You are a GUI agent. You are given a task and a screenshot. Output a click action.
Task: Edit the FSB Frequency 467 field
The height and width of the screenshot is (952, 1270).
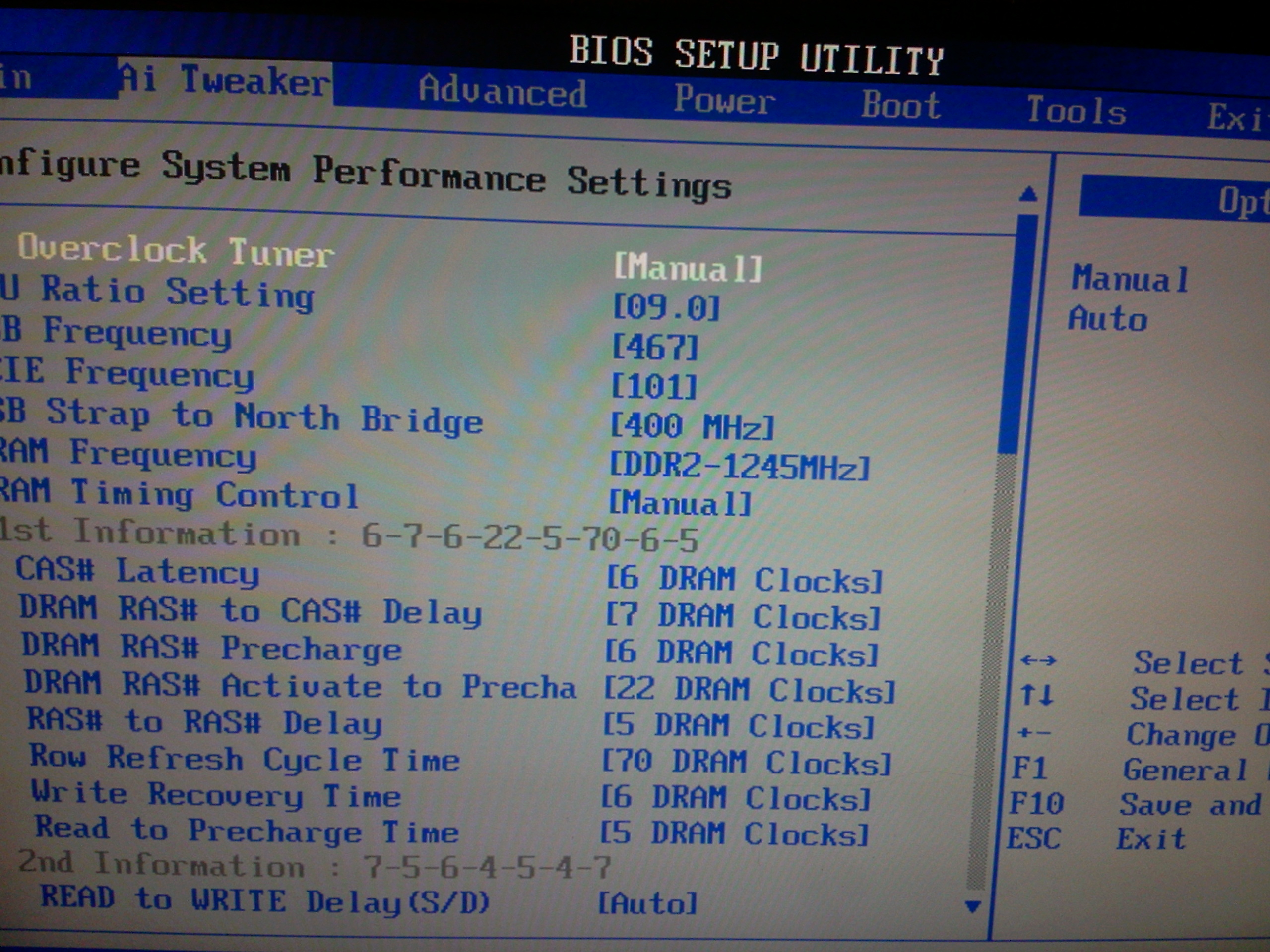pos(655,347)
